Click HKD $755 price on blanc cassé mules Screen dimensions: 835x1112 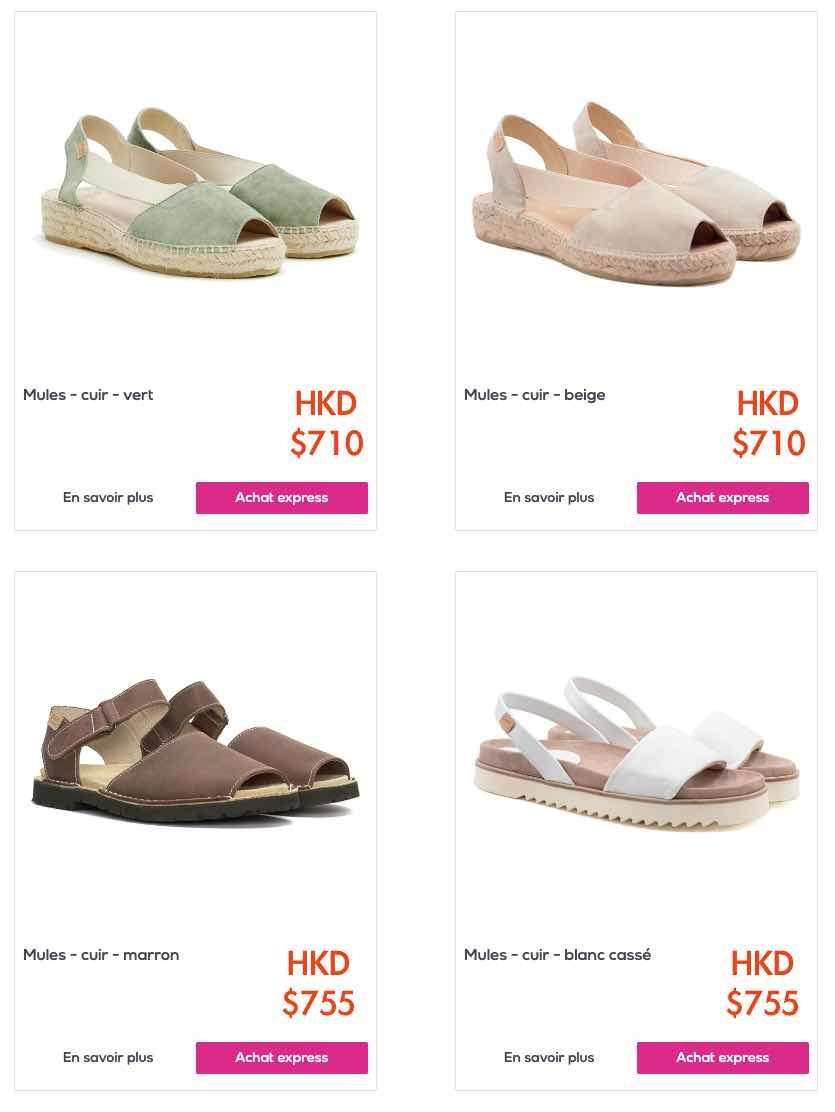(763, 983)
